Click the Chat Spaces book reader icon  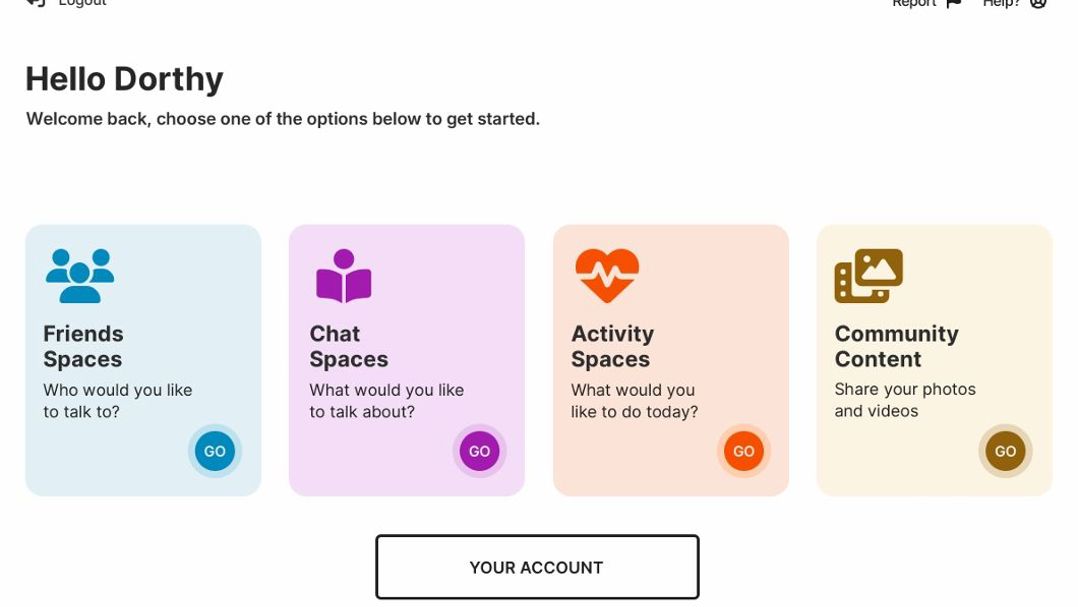pos(343,275)
